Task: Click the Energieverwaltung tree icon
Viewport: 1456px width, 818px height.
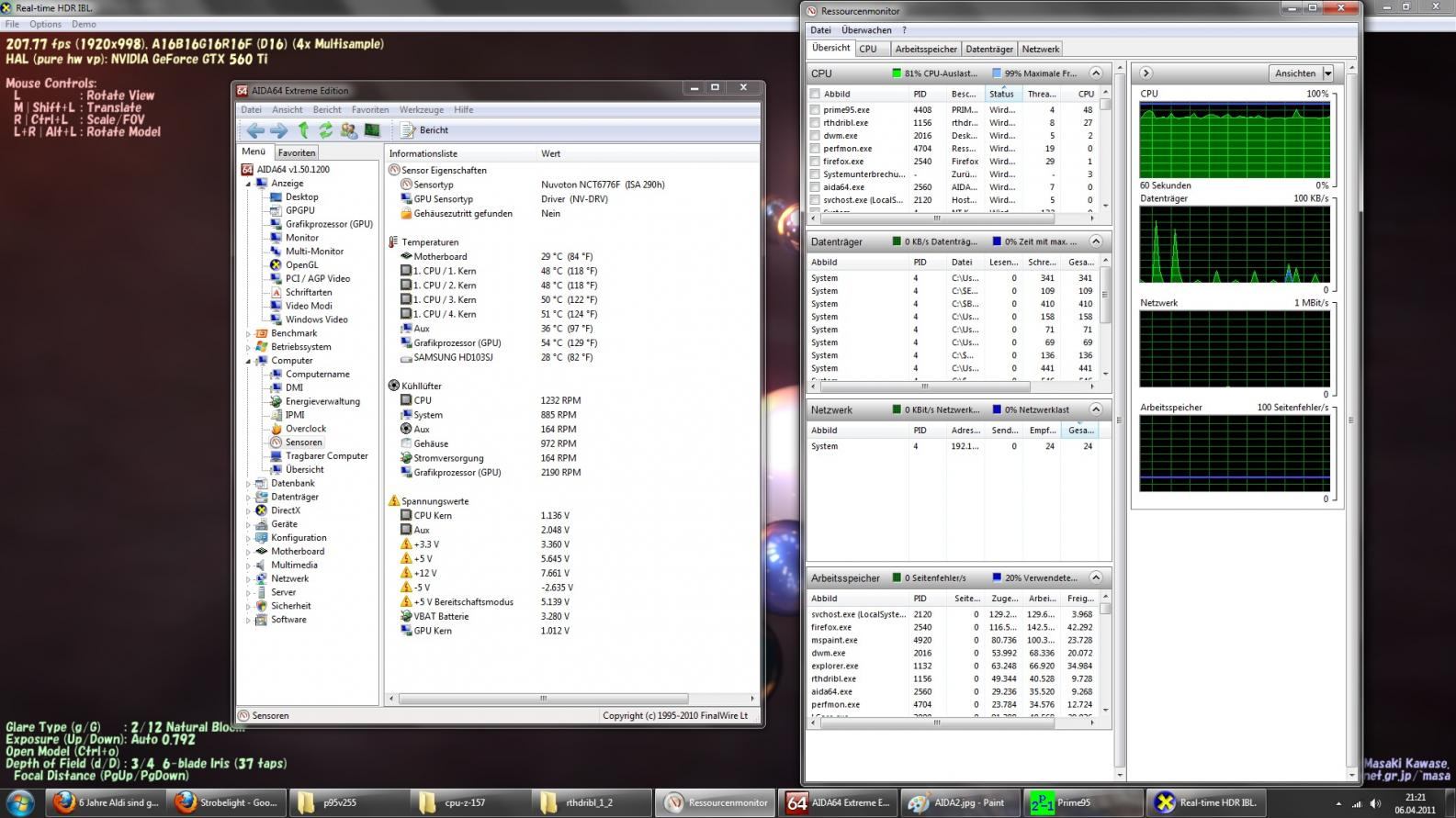Action: point(277,401)
